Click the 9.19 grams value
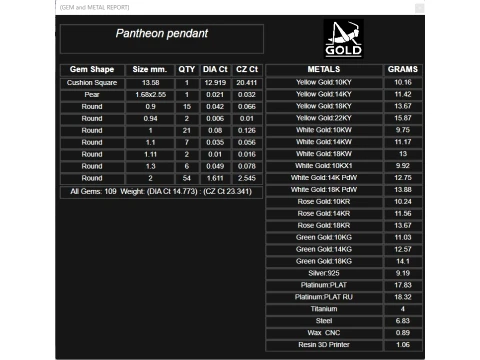This screenshot has width=480, height=360. pyautogui.click(x=403, y=274)
